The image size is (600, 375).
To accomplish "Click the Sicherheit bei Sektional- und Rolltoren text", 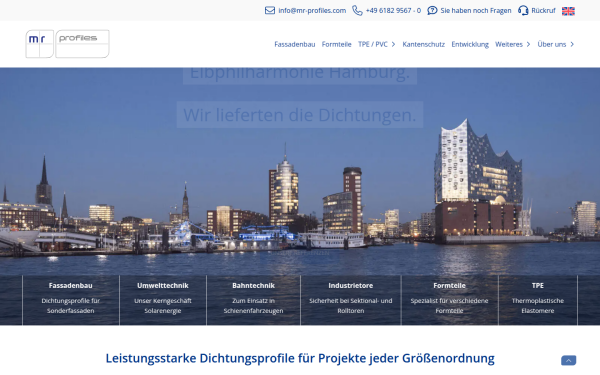I will [351, 306].
